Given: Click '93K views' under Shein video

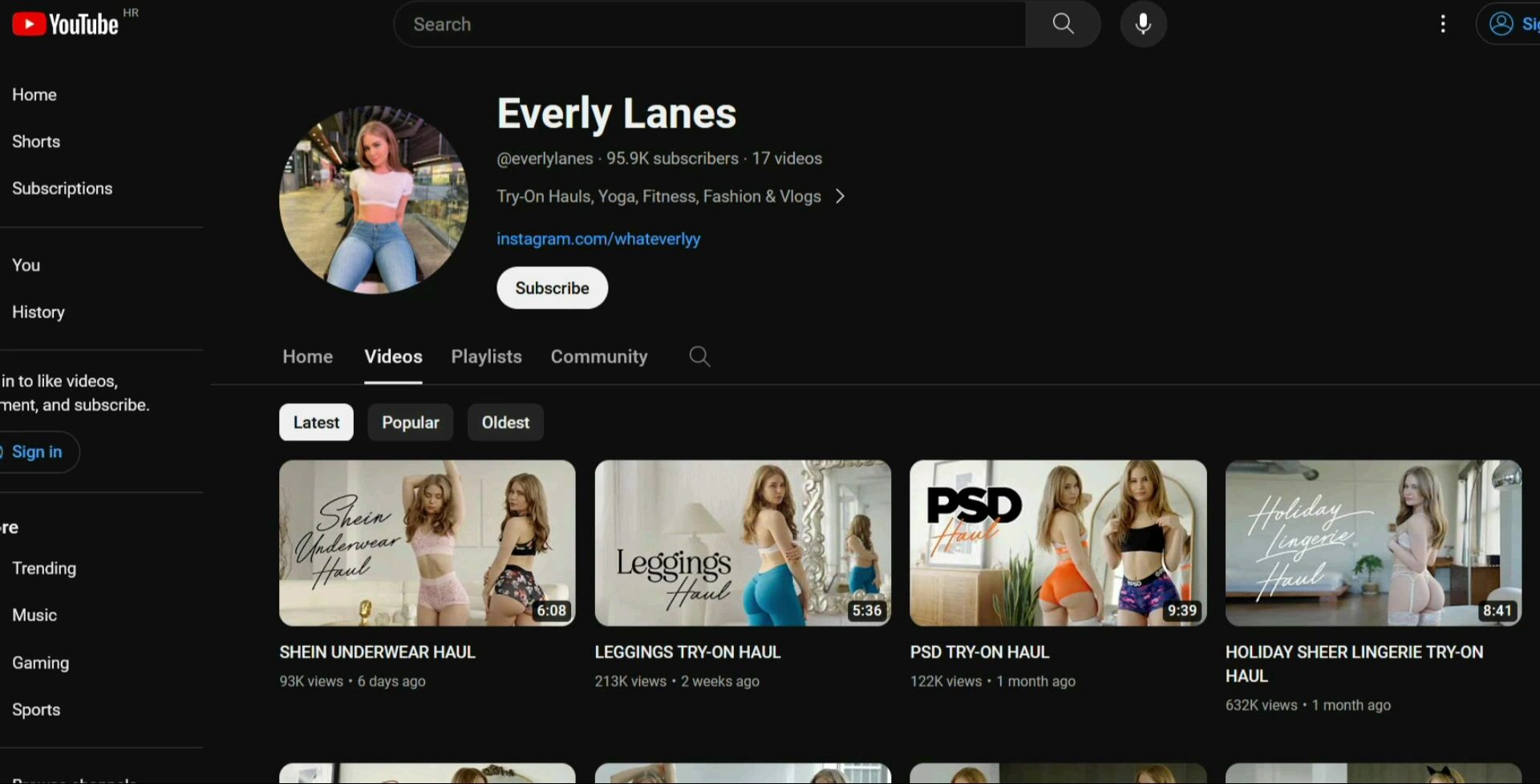Looking at the screenshot, I should click(x=311, y=681).
